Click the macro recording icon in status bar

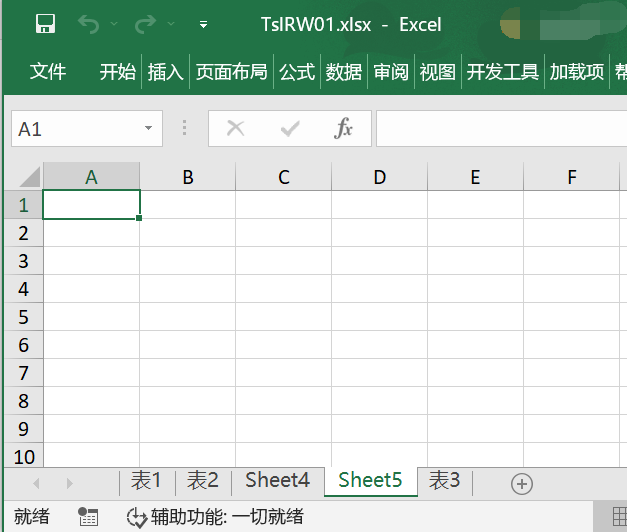(88, 517)
